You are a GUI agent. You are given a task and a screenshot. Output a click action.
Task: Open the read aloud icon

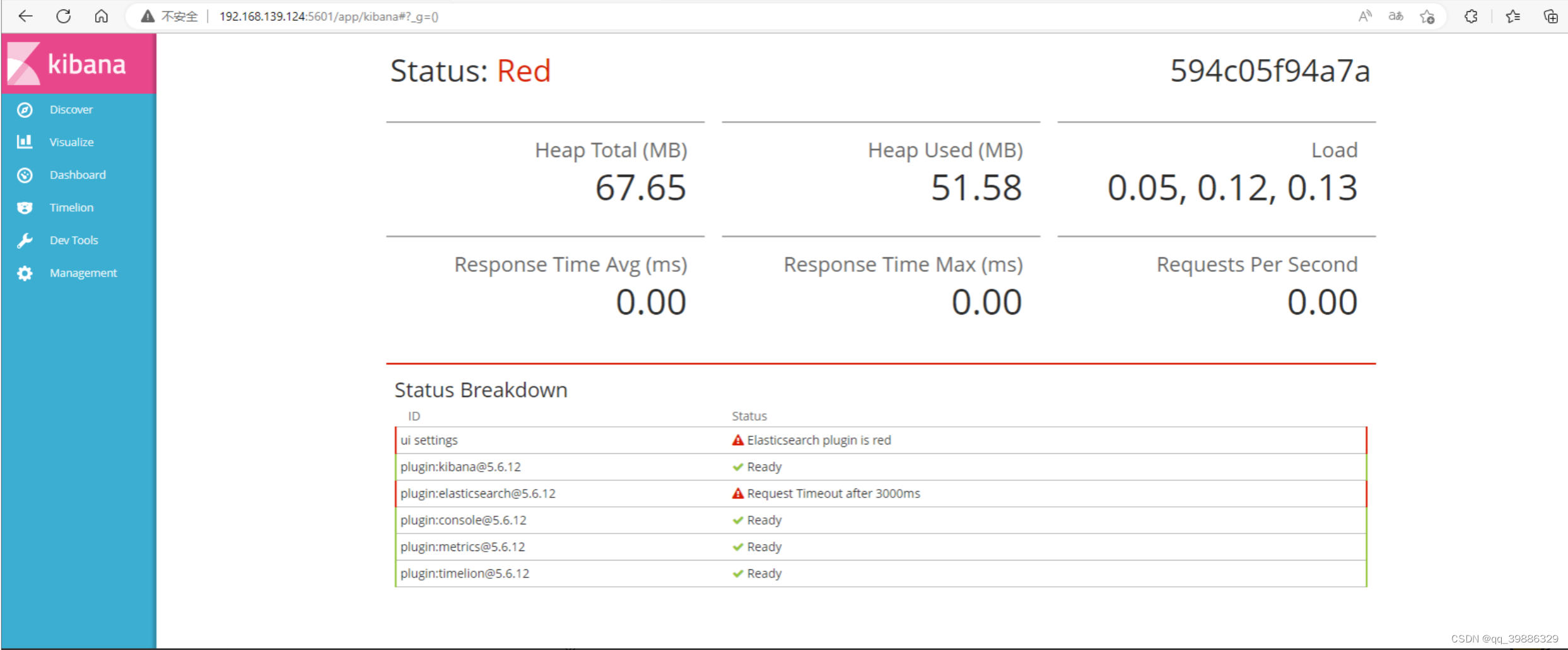[x=1365, y=16]
